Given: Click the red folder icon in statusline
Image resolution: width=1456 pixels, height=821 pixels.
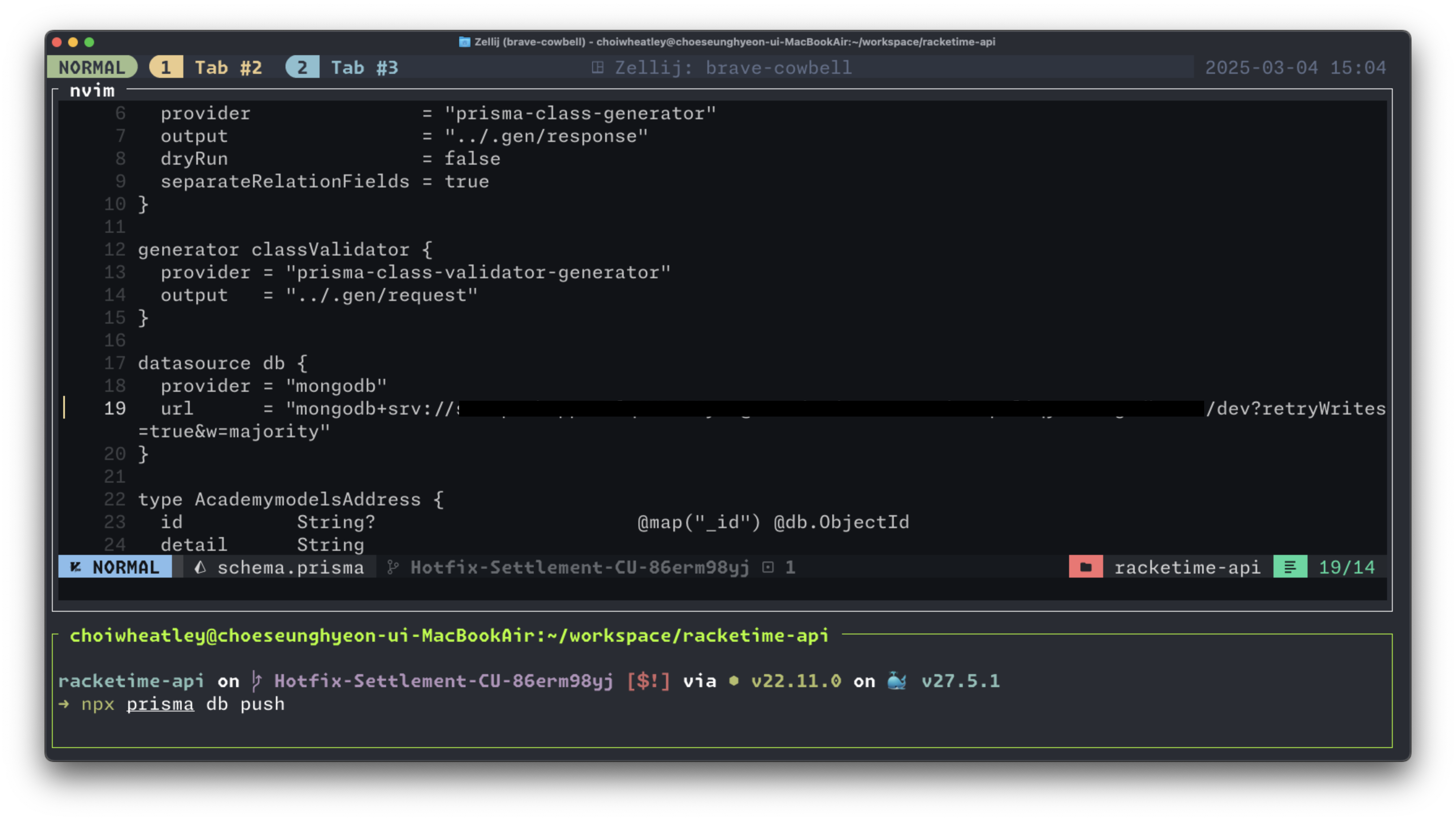Looking at the screenshot, I should [x=1086, y=567].
